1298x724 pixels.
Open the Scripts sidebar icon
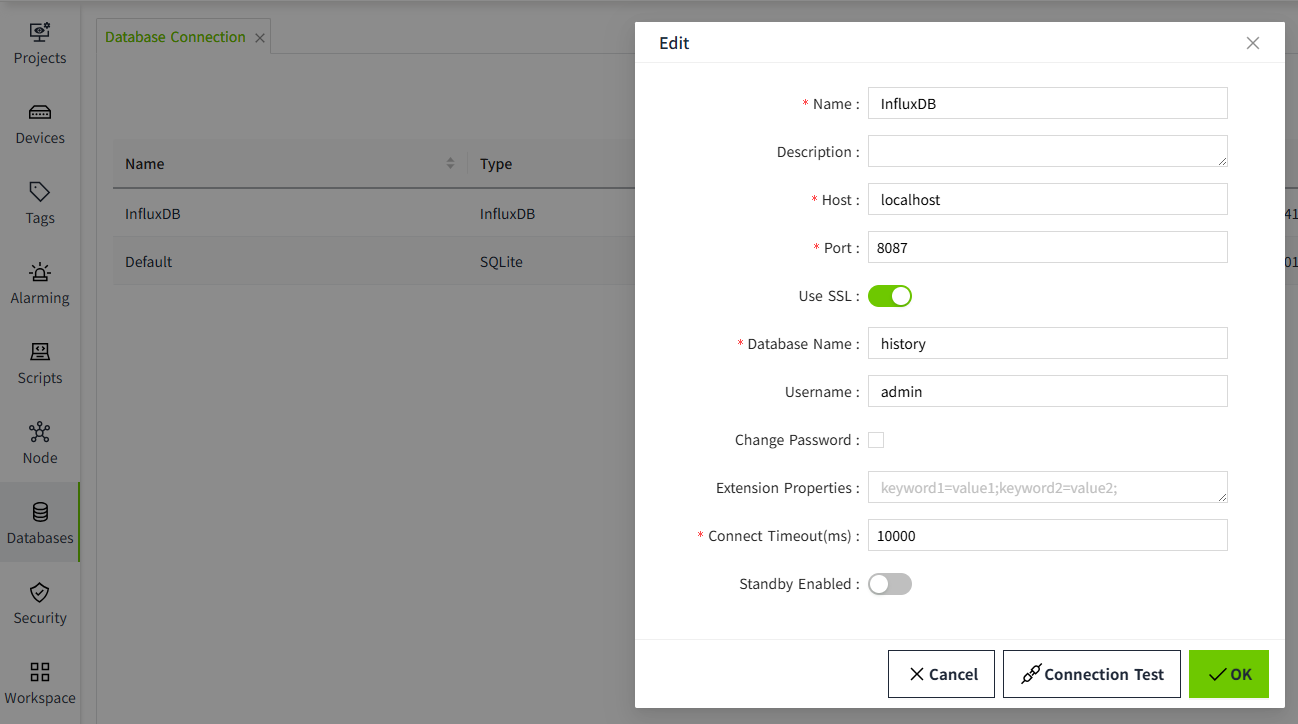[x=40, y=352]
